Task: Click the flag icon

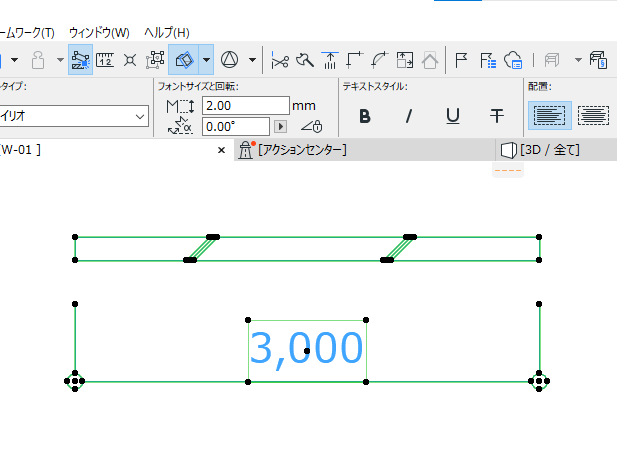Action: 461,60
